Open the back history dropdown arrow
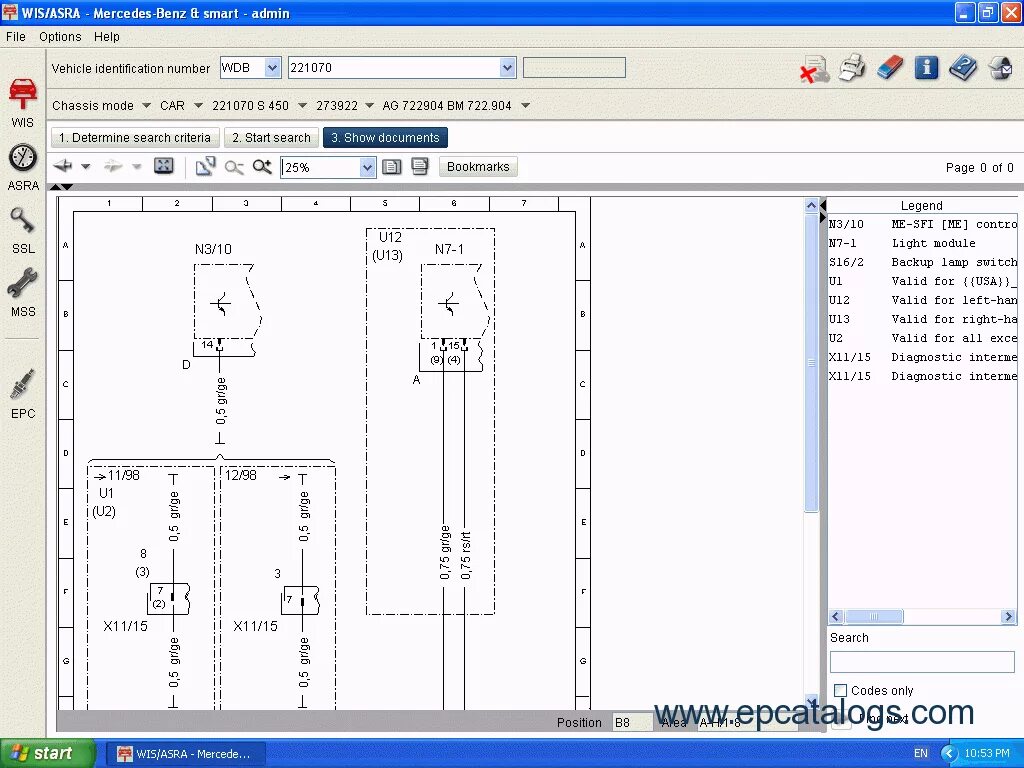Image resolution: width=1024 pixels, height=768 pixels. (86, 167)
